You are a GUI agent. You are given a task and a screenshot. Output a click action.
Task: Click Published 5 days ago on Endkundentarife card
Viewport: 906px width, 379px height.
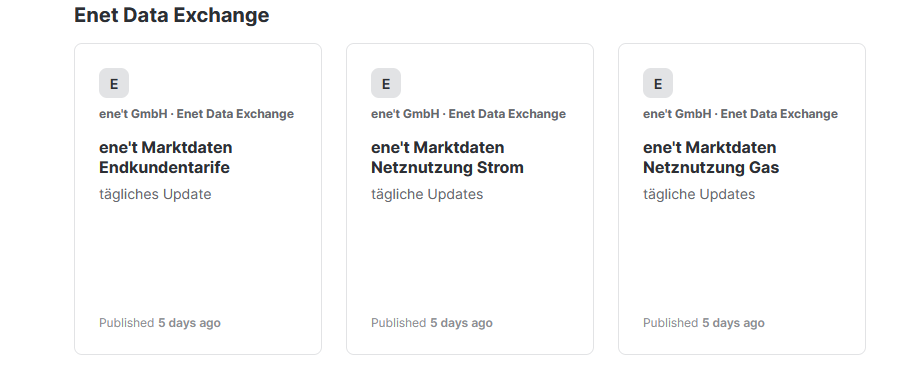tap(160, 323)
